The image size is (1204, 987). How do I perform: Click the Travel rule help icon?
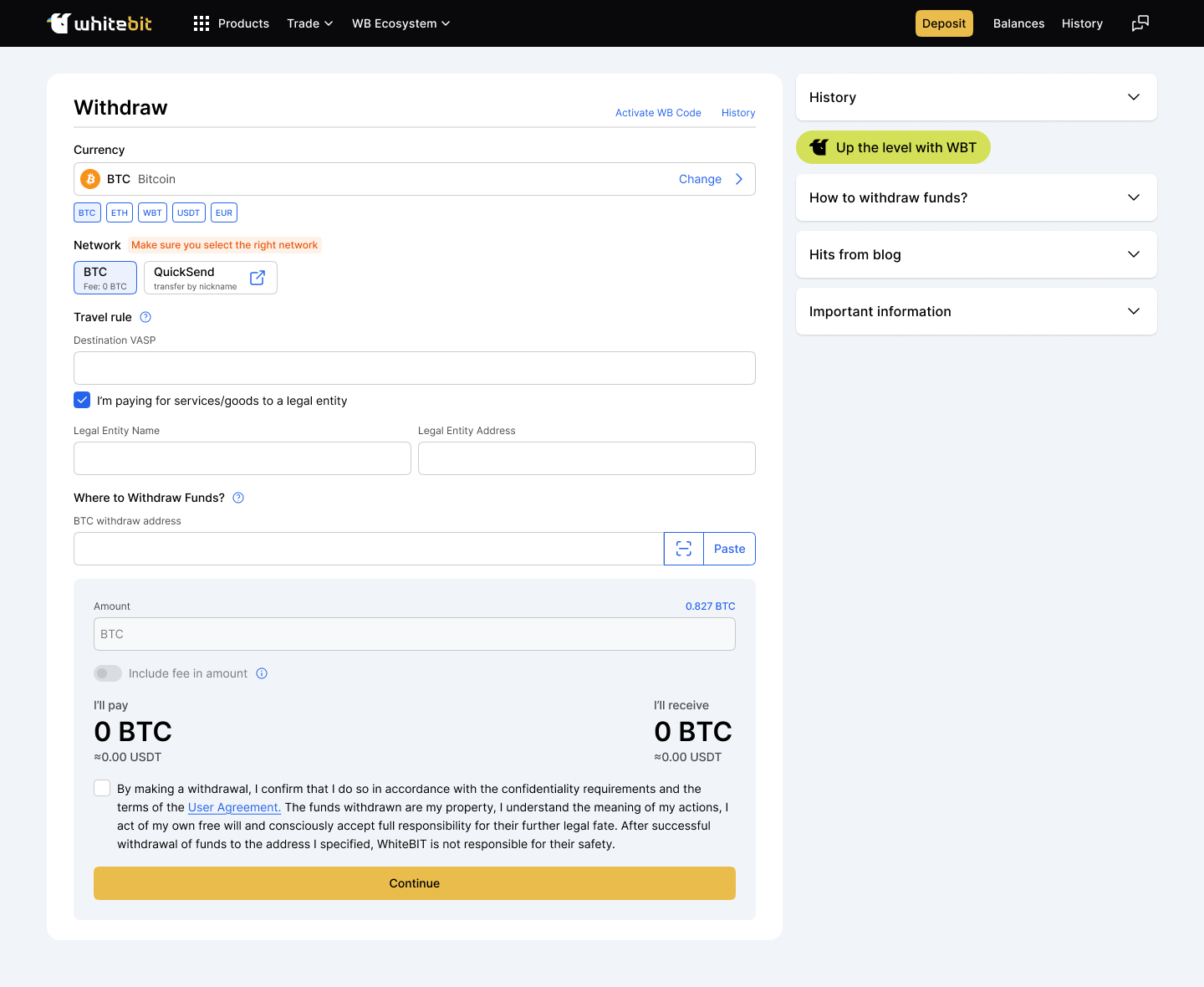coord(145,317)
